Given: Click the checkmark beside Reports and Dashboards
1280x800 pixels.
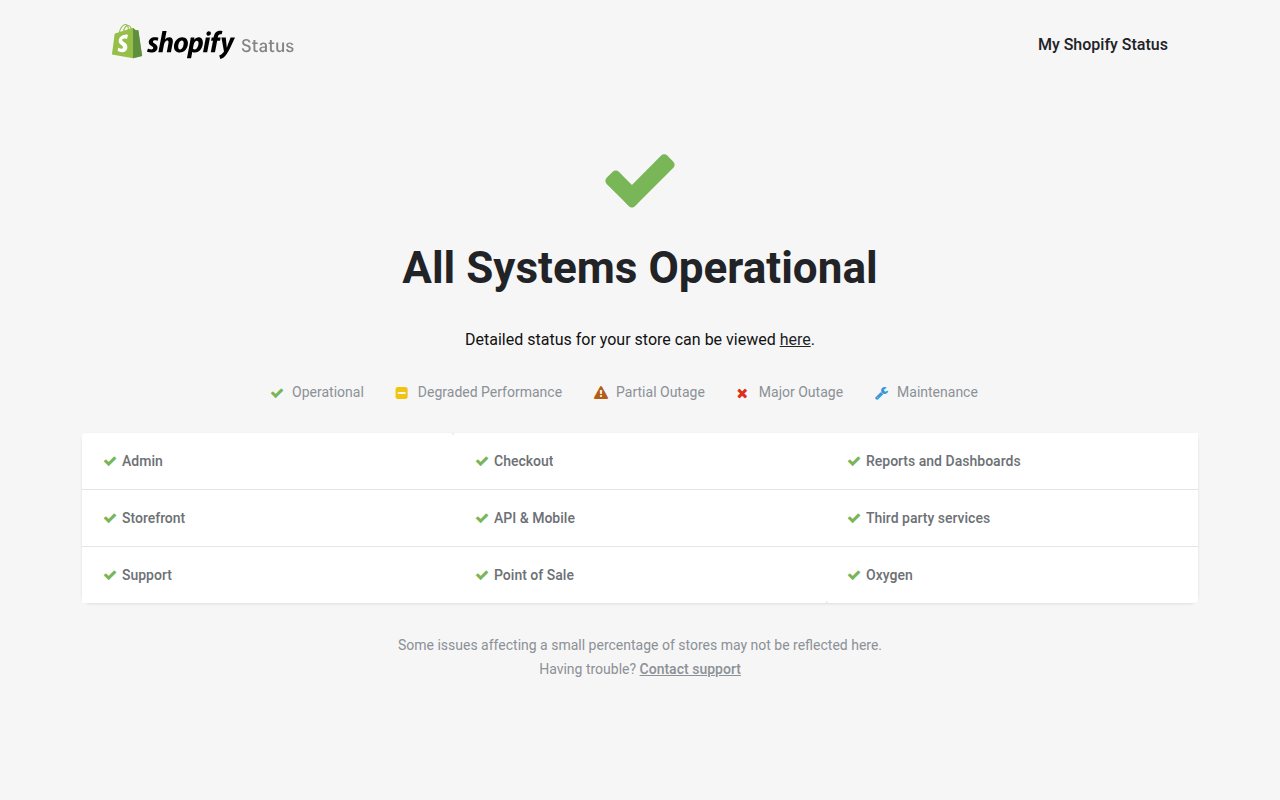Looking at the screenshot, I should tap(854, 461).
